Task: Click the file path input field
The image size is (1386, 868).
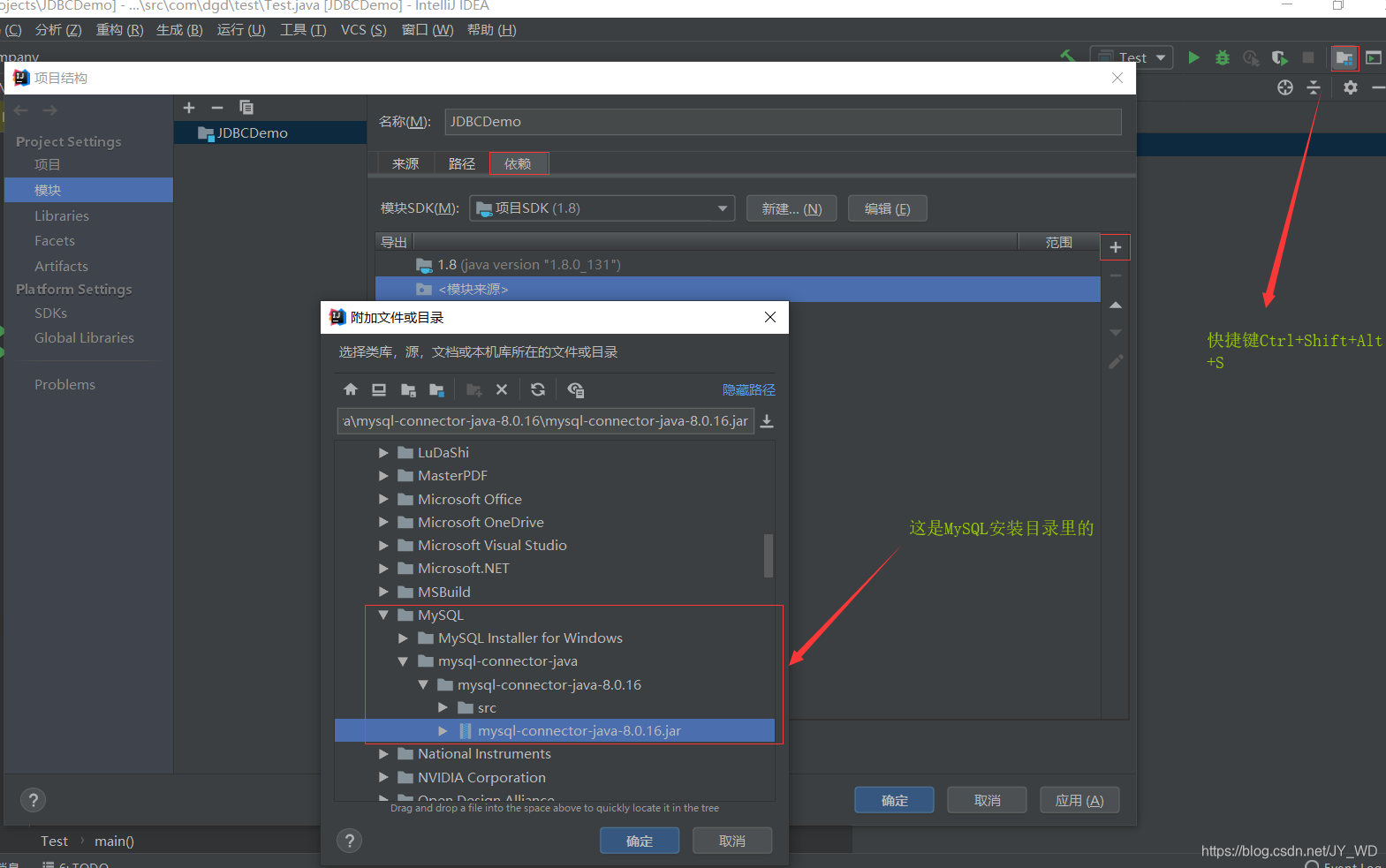Action: [x=545, y=421]
